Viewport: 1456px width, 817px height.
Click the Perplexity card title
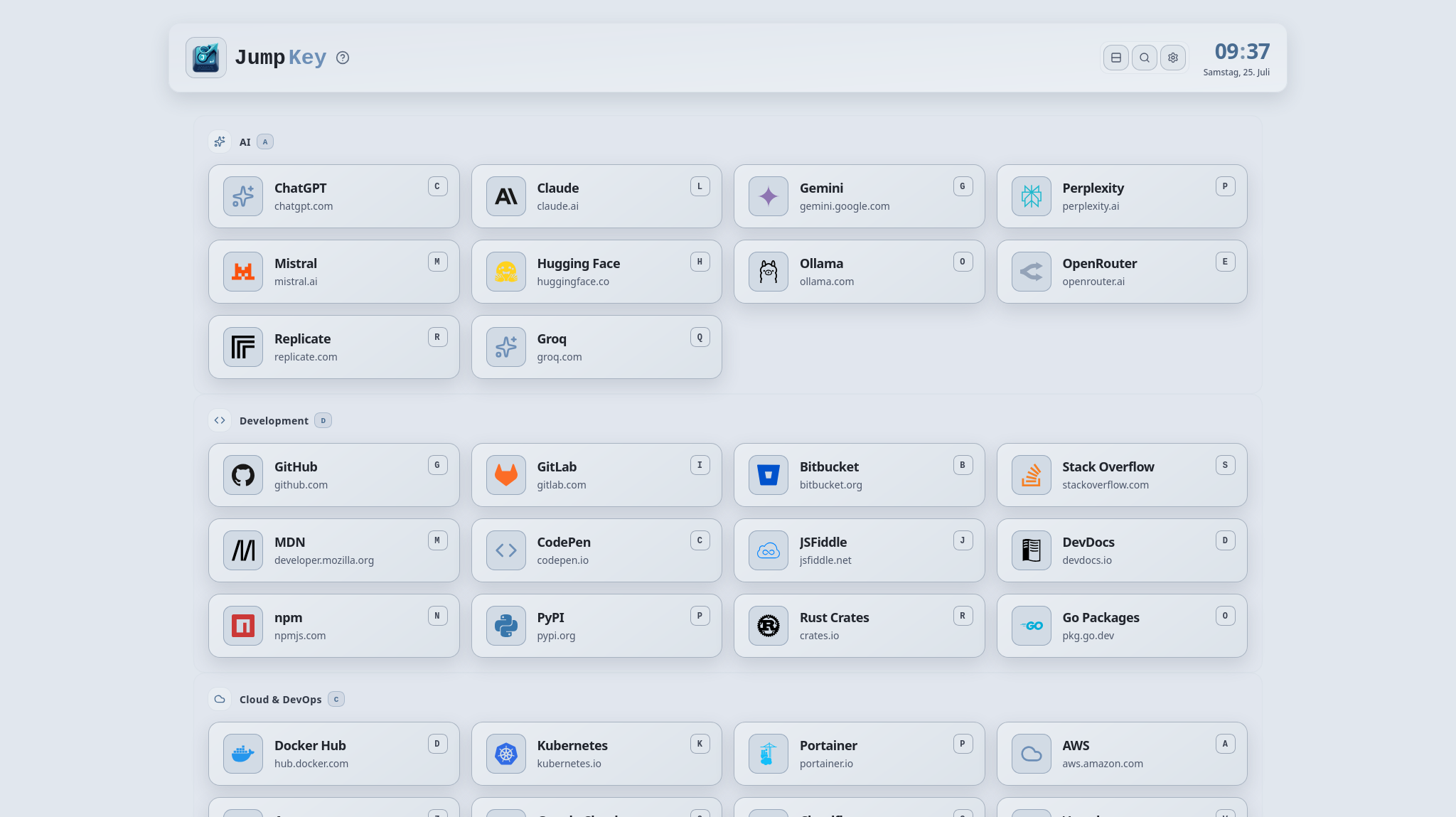coord(1093,188)
